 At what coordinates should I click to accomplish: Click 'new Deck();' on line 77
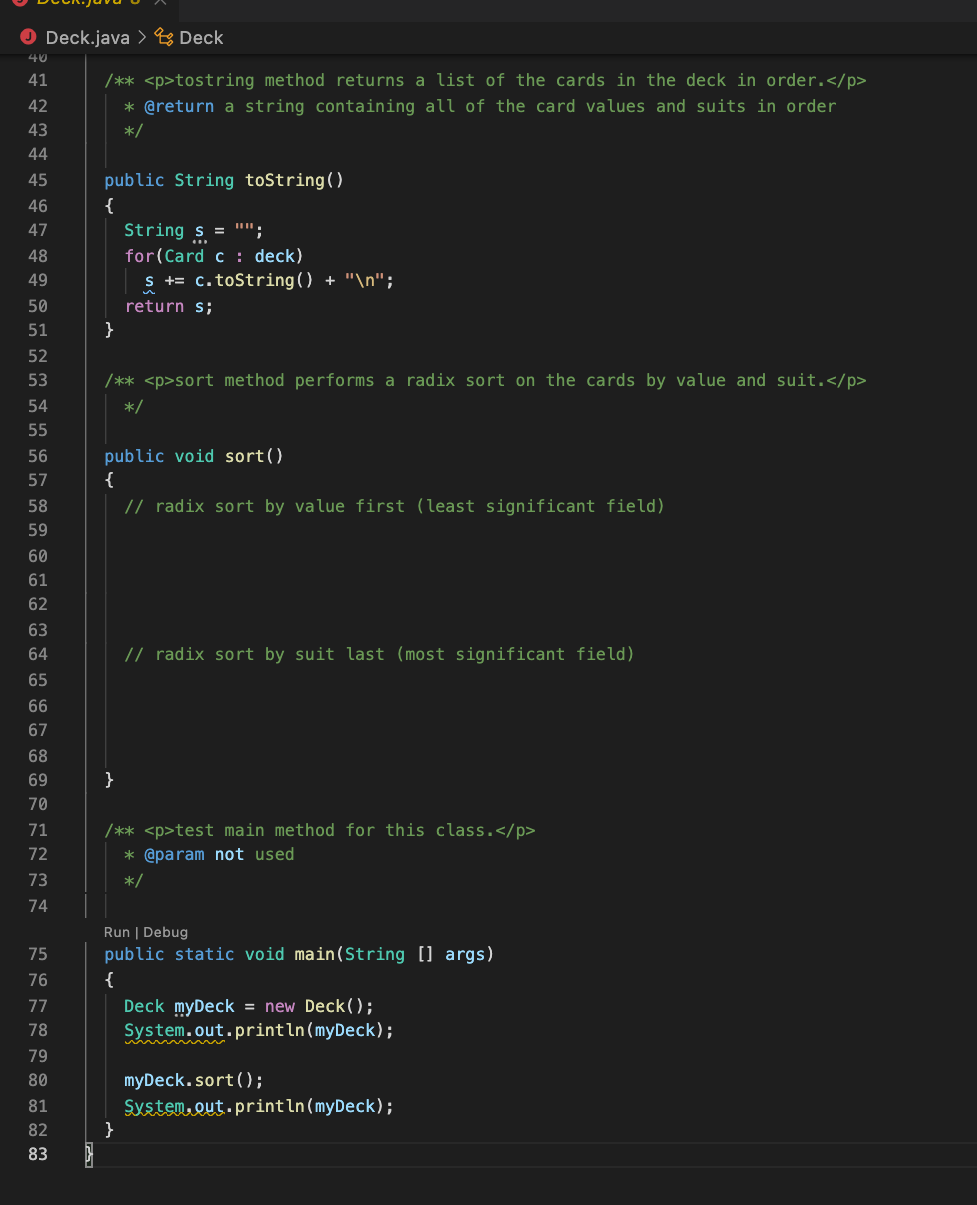coord(319,1006)
